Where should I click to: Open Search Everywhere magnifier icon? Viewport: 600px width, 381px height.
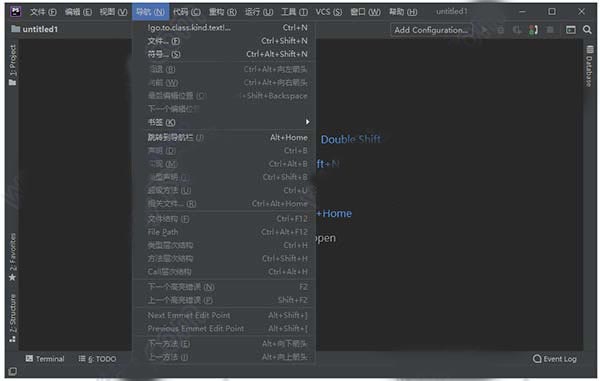(587, 29)
